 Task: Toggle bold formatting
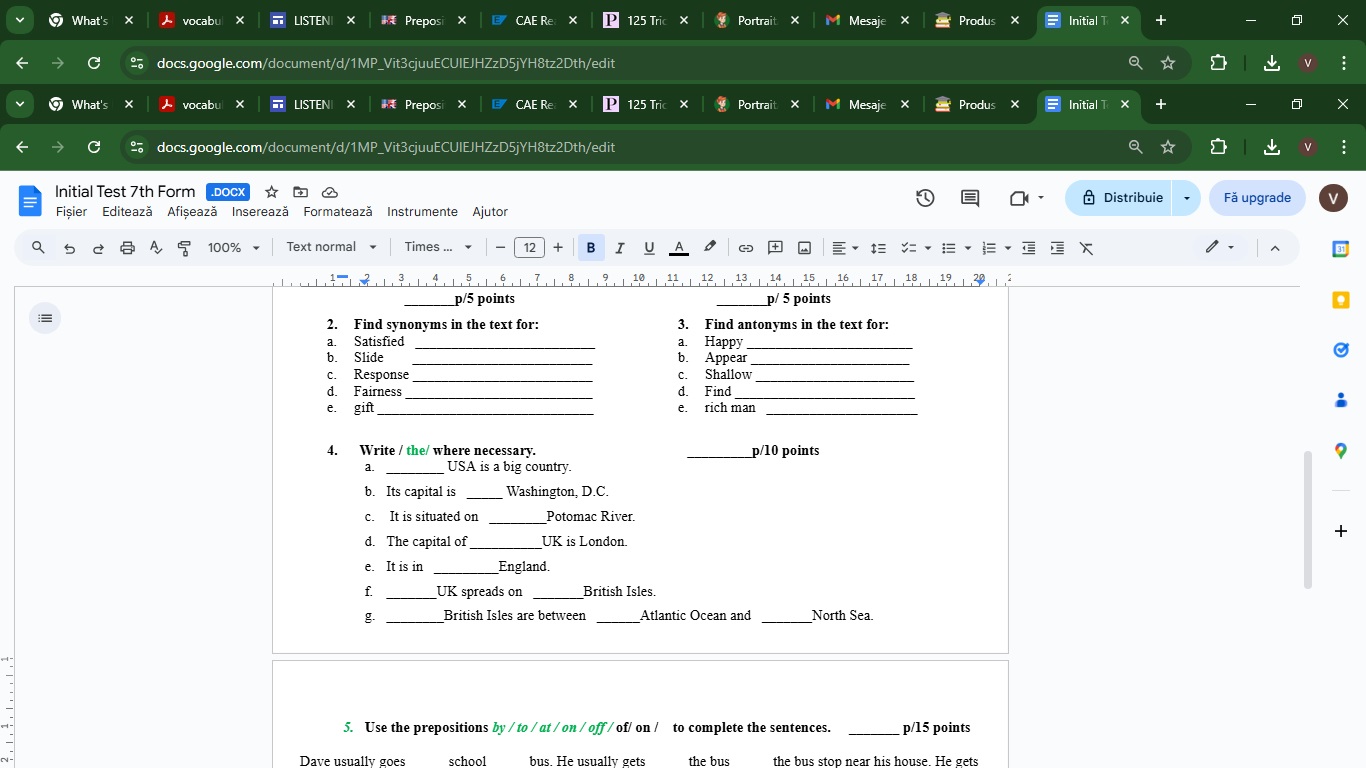(x=591, y=248)
